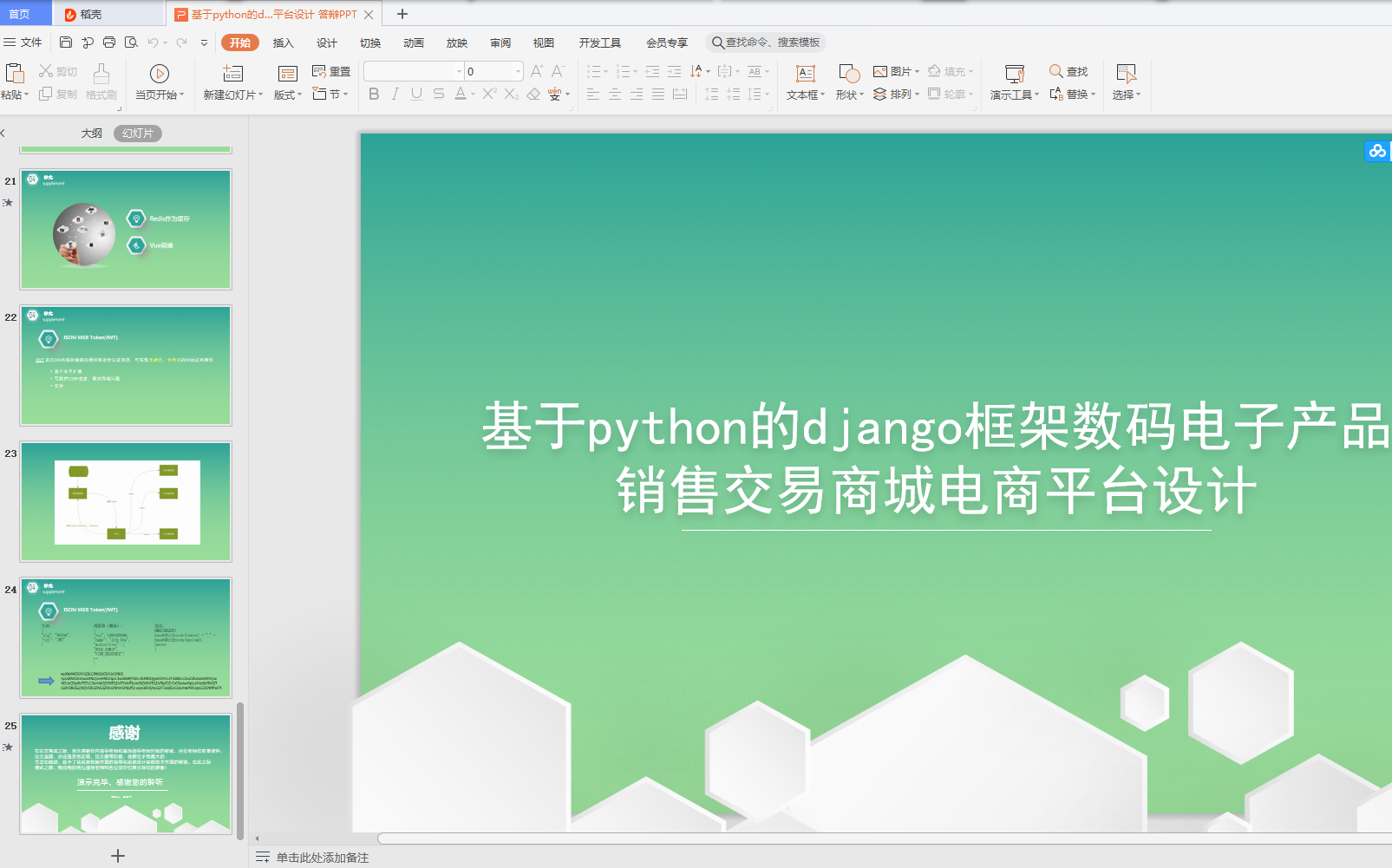Image resolution: width=1392 pixels, height=868 pixels.
Task: Click the Save icon in quick access toolbar
Action: (x=66, y=42)
